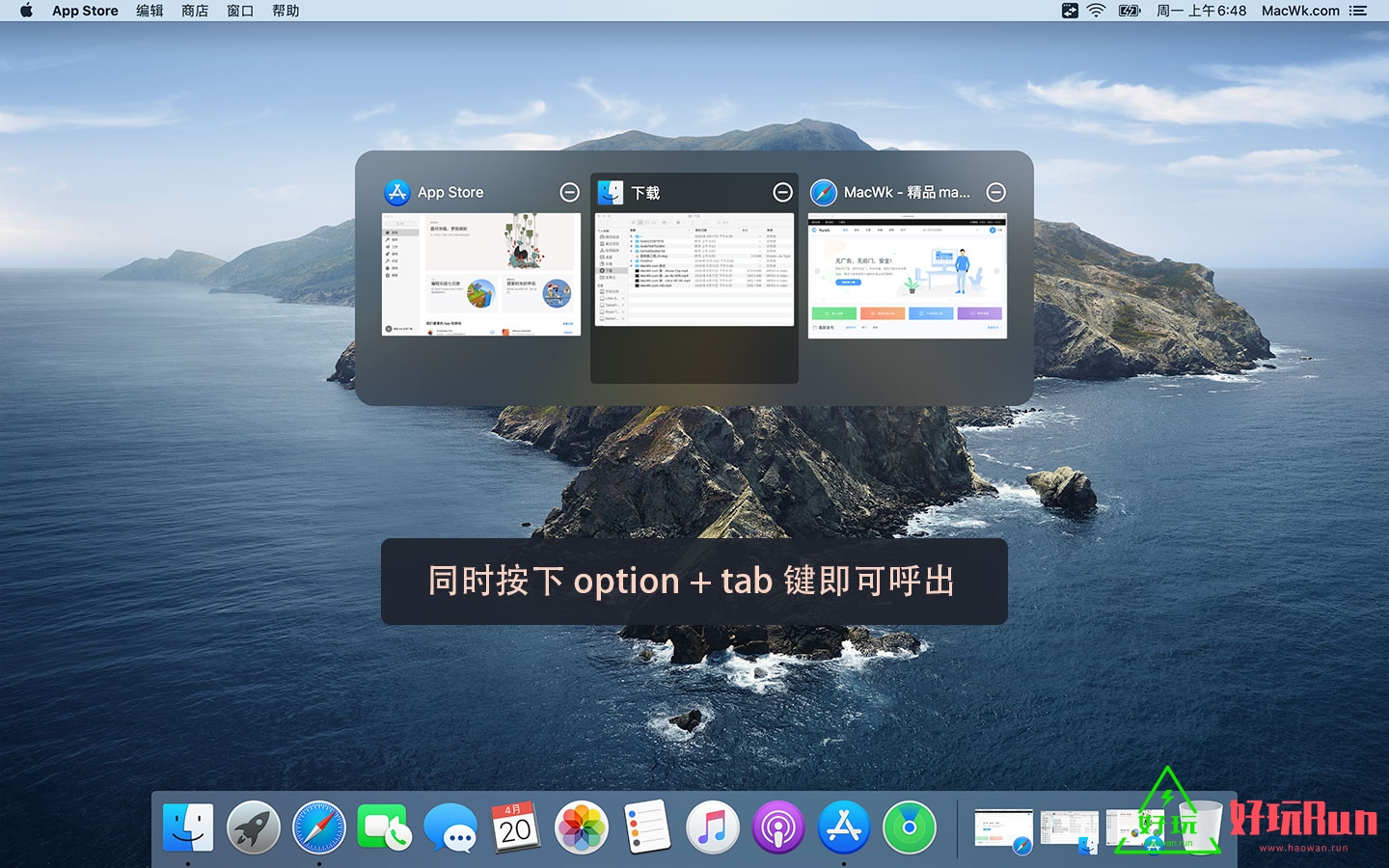Launch the Music app
This screenshot has width=1389, height=868.
[x=712, y=827]
